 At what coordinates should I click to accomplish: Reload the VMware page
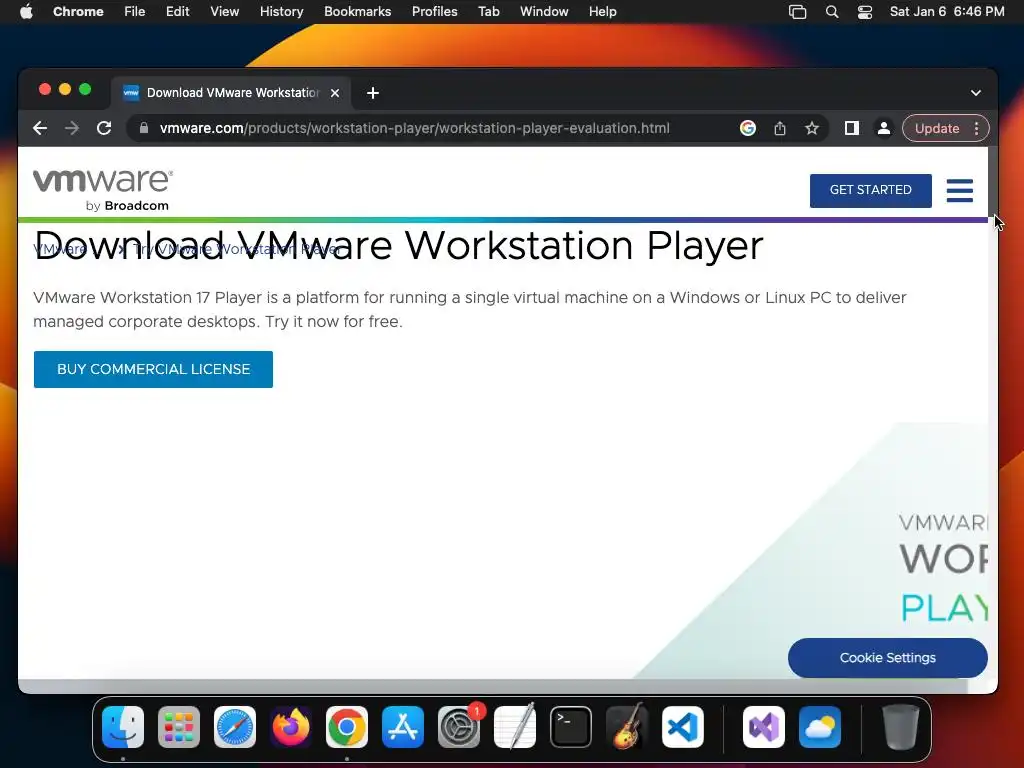click(x=104, y=128)
